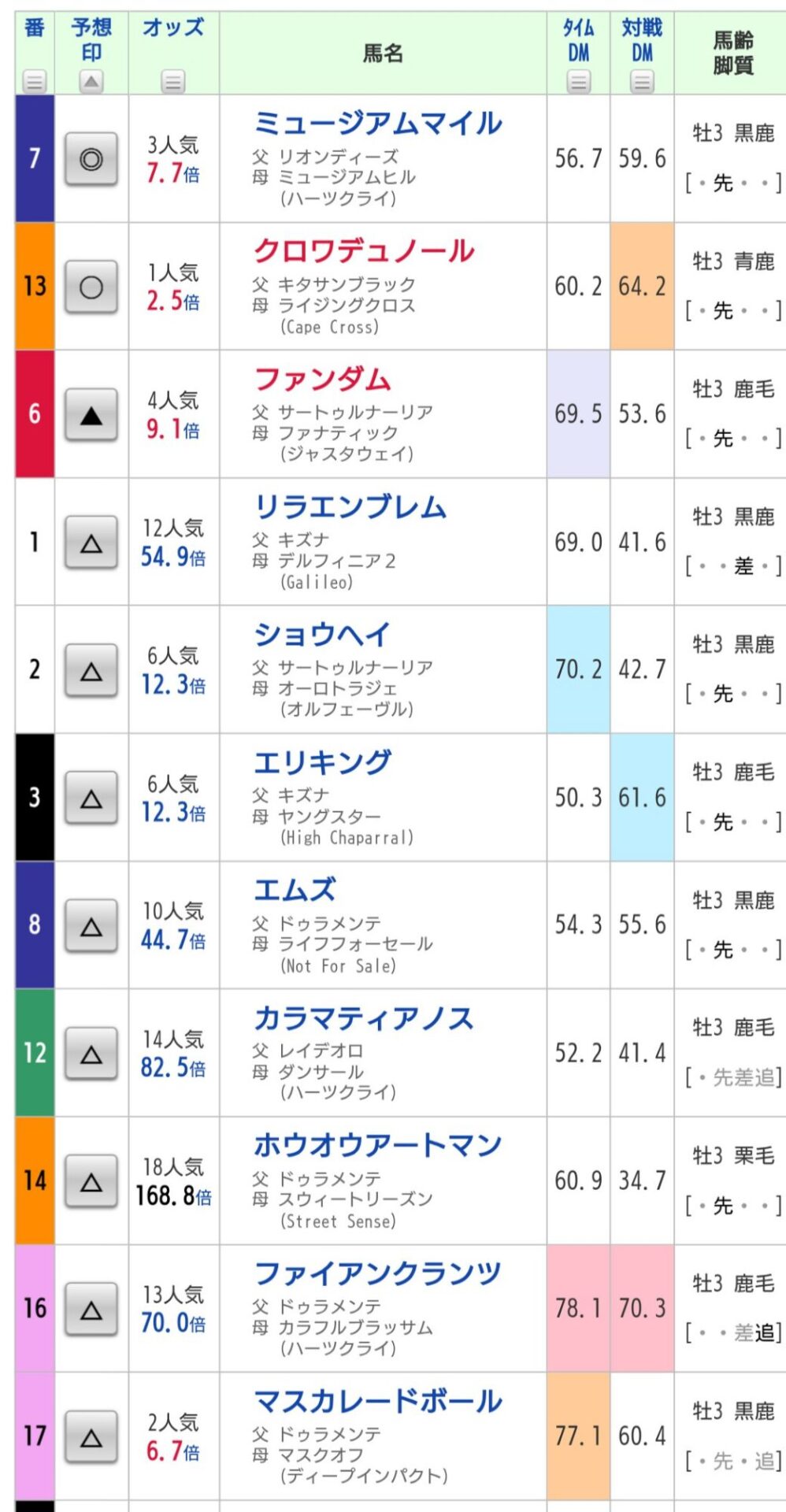The height and width of the screenshot is (1512, 786).
Task: Click the triangle mark button for エリキング
Action: coord(91,799)
